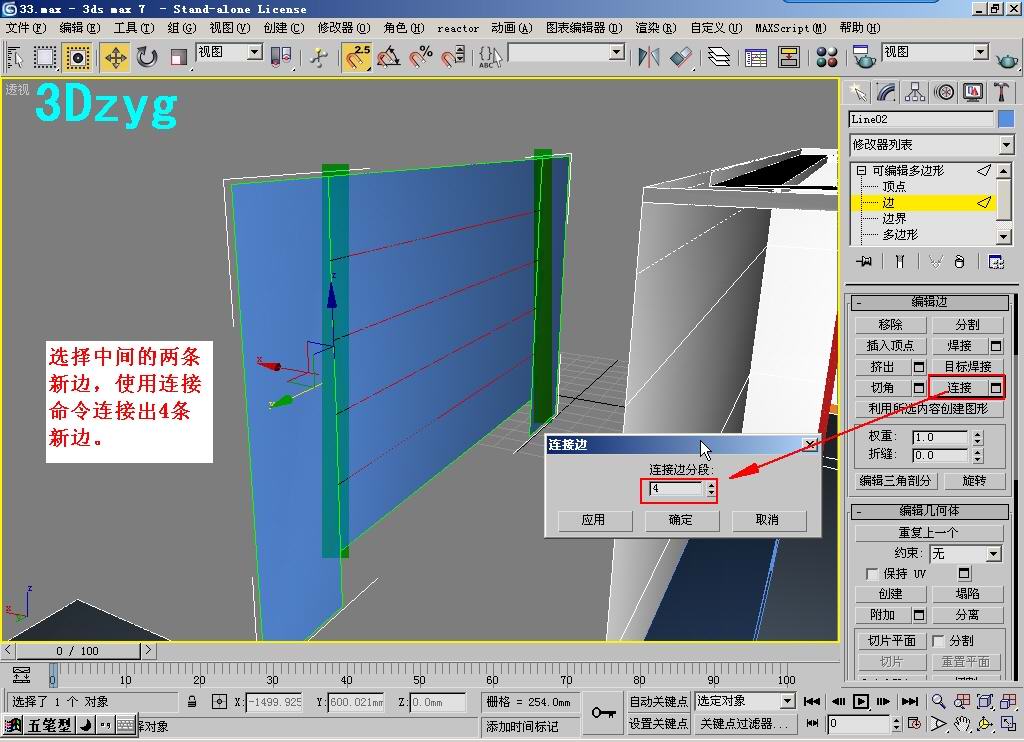Tick the 分割 checkbox beside 切片平面
Screen dimensions: 1024x742
tap(938, 641)
